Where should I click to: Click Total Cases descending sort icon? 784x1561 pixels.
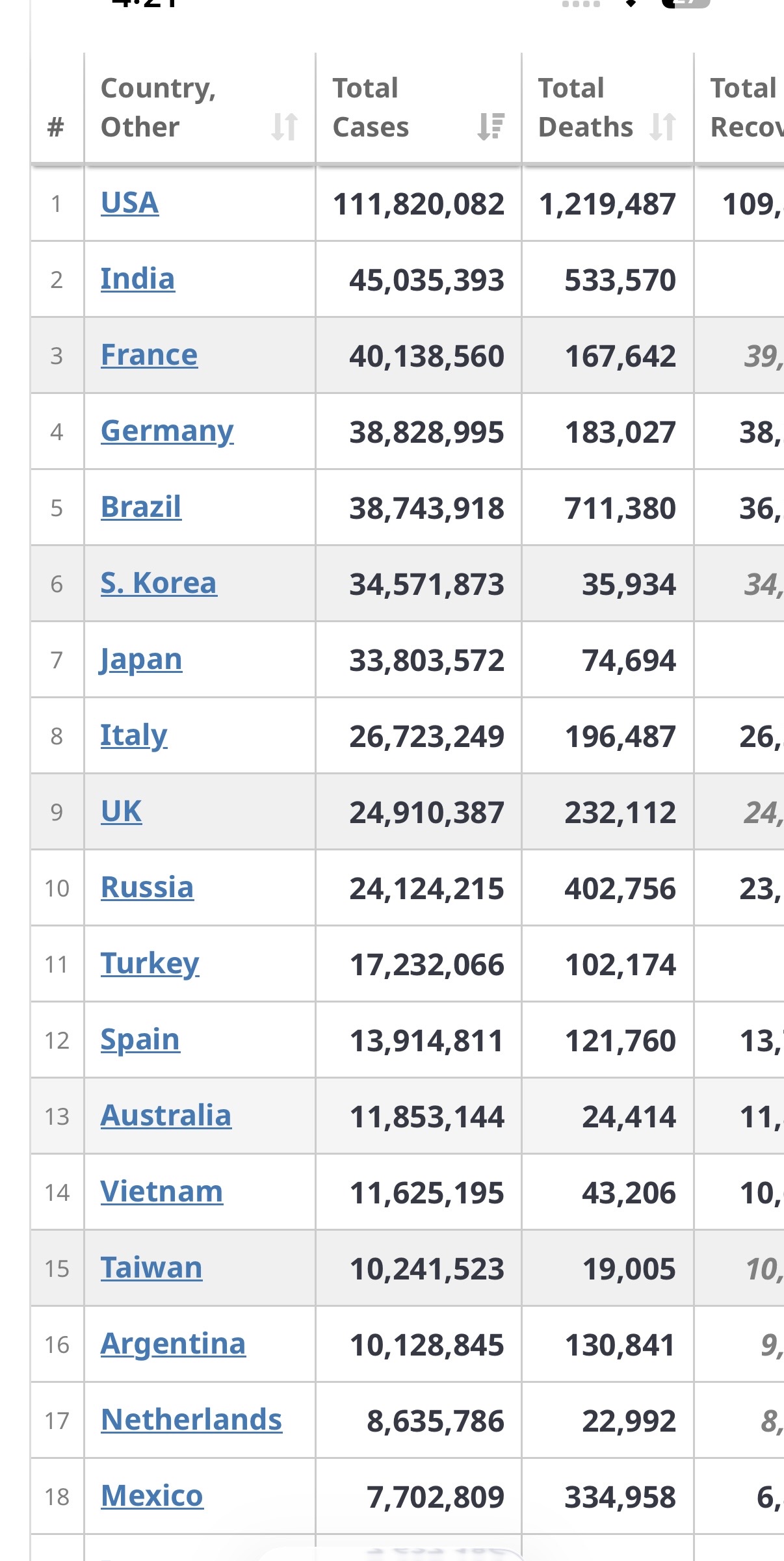491,127
